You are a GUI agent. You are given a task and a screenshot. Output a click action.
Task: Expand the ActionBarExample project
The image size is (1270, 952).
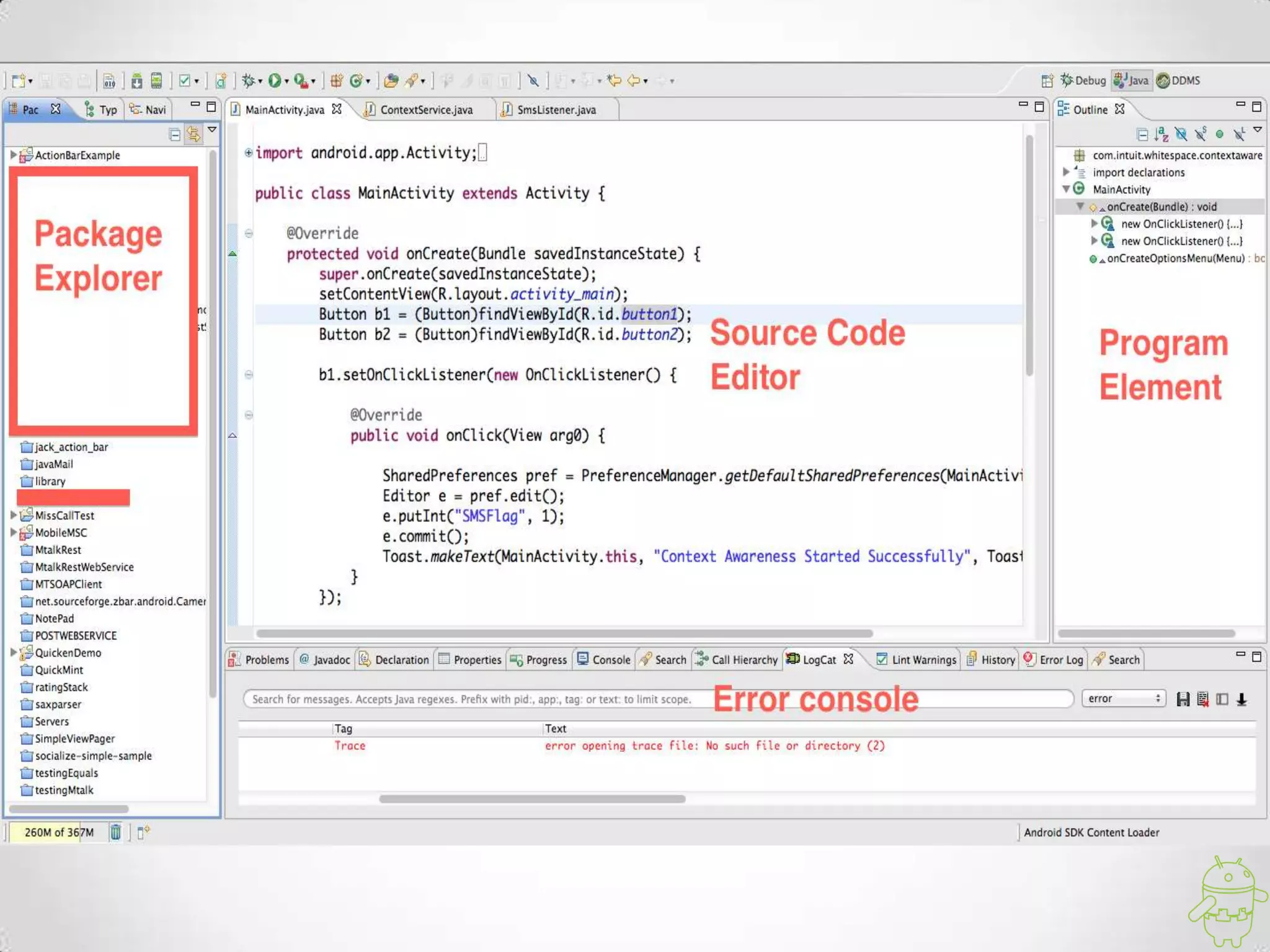click(13, 155)
